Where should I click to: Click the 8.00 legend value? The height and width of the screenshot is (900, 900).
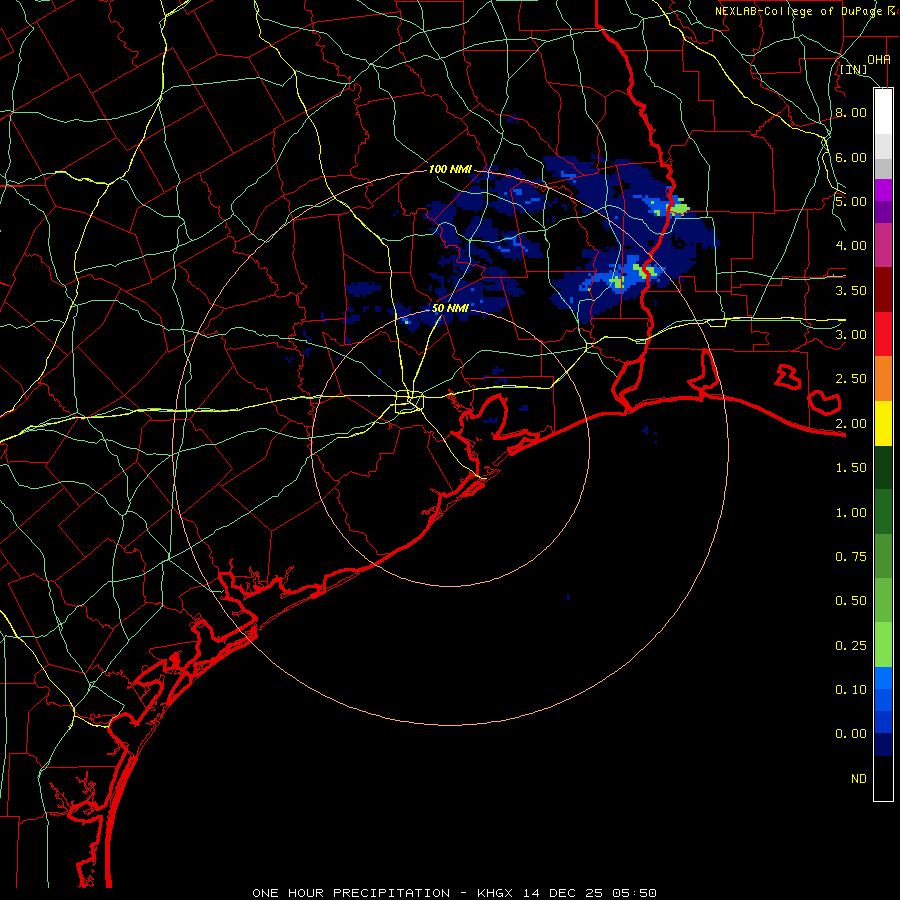click(x=851, y=112)
